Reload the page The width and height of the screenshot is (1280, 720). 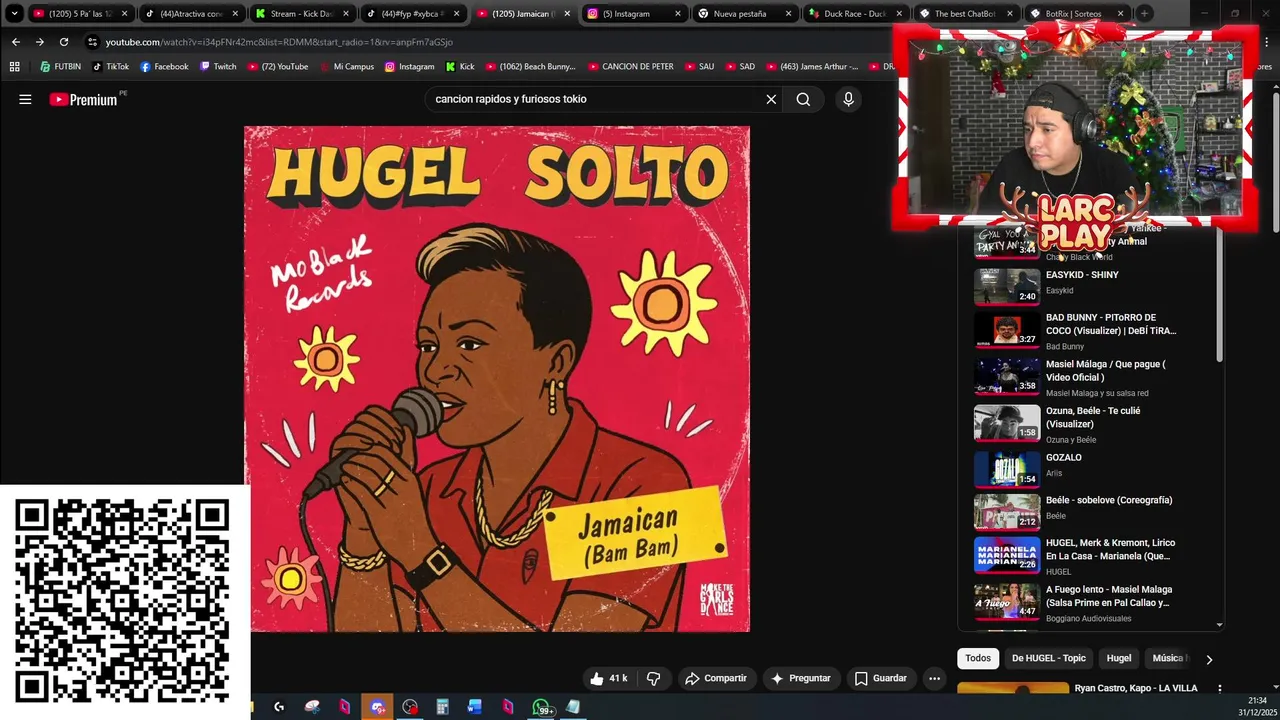pos(64,42)
